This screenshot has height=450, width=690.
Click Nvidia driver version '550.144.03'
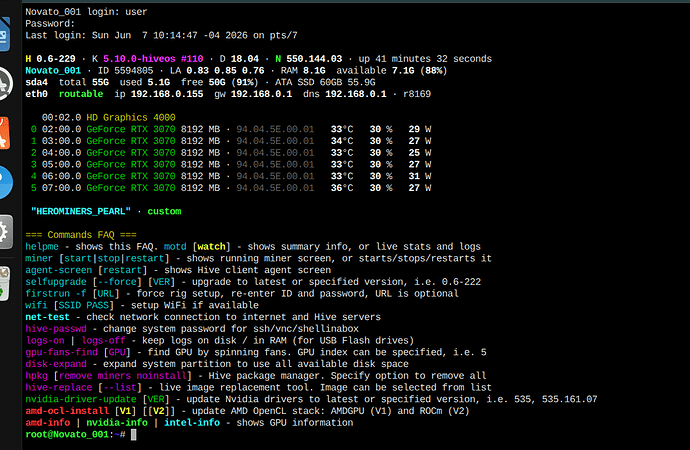[314, 59]
